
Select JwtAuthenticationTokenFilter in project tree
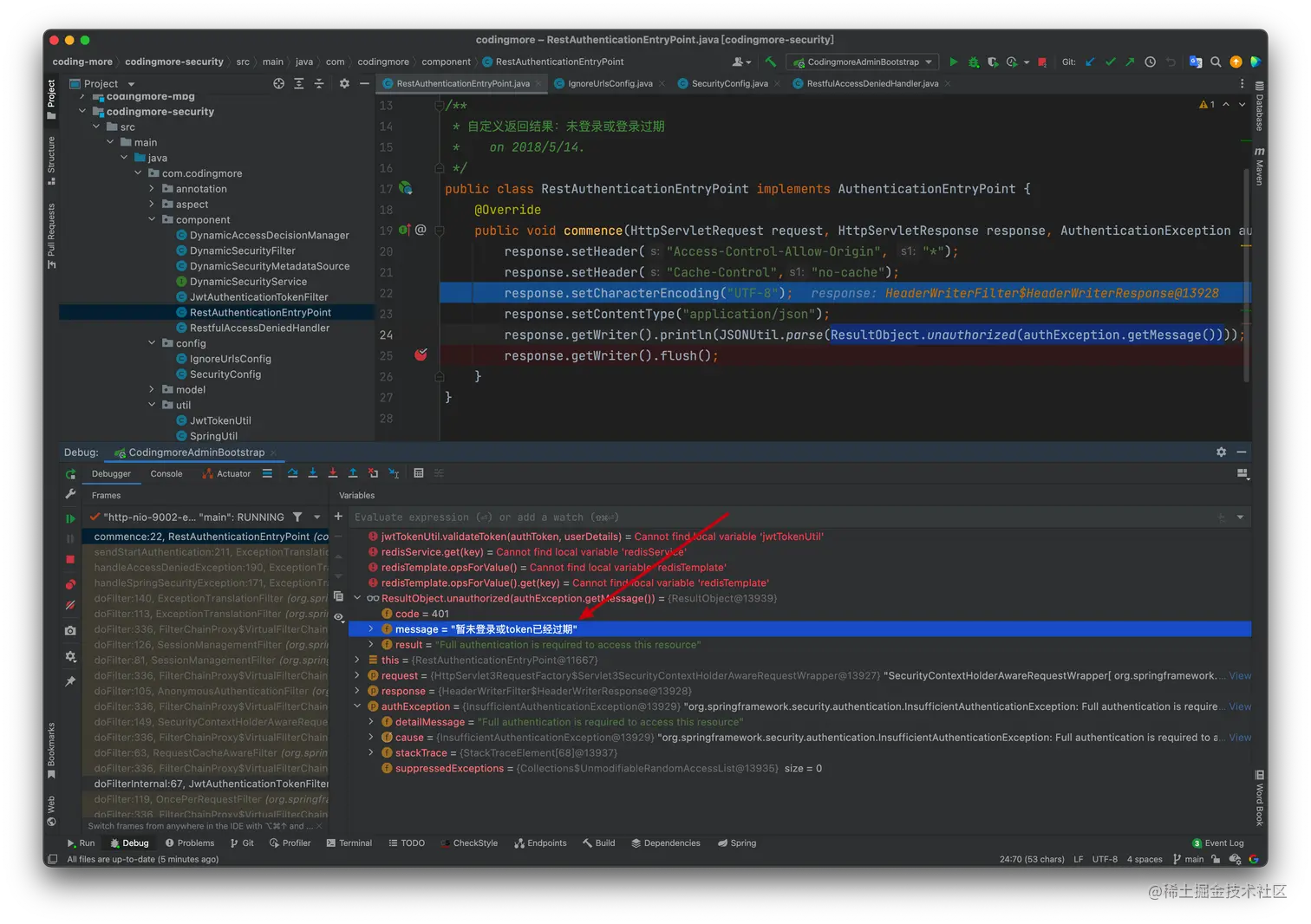(x=258, y=296)
